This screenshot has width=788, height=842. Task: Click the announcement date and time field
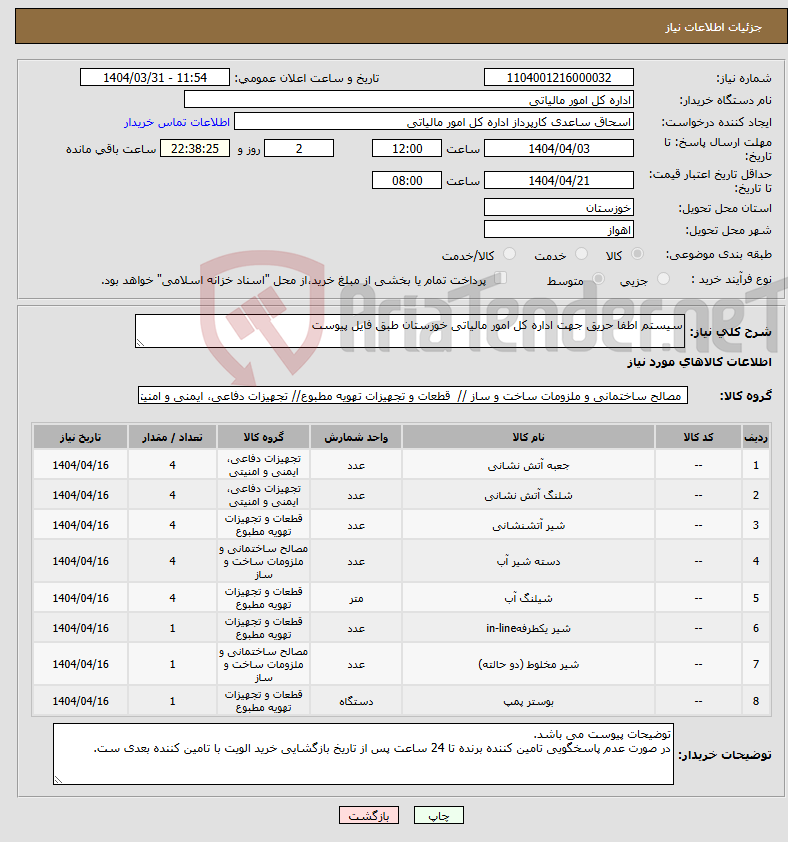point(155,77)
